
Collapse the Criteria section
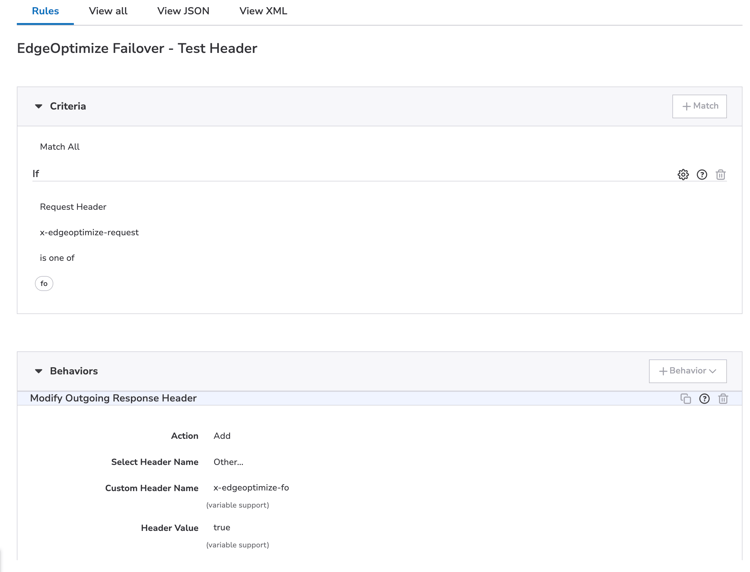click(39, 106)
